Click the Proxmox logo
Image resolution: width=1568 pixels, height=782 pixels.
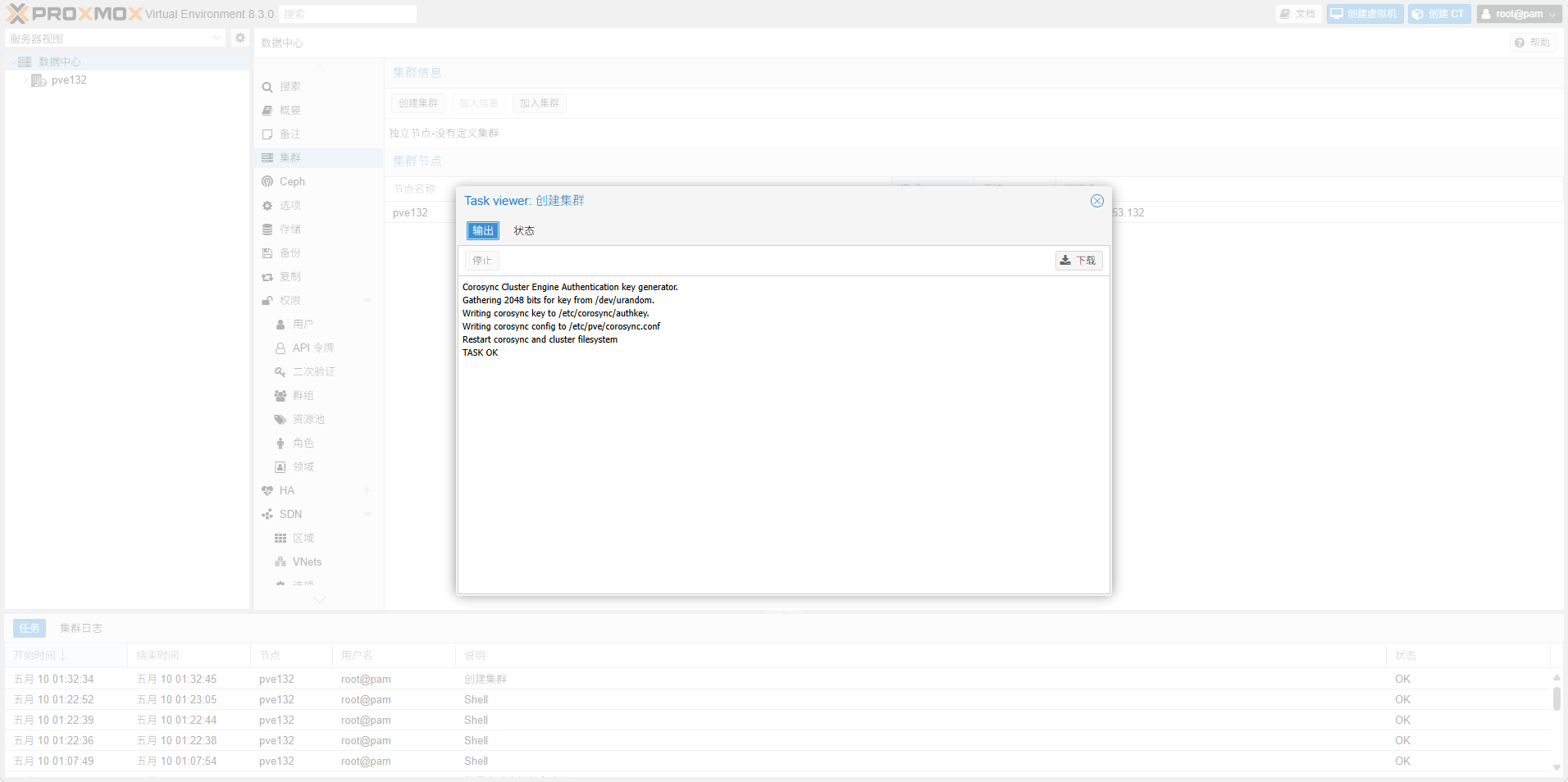point(74,14)
